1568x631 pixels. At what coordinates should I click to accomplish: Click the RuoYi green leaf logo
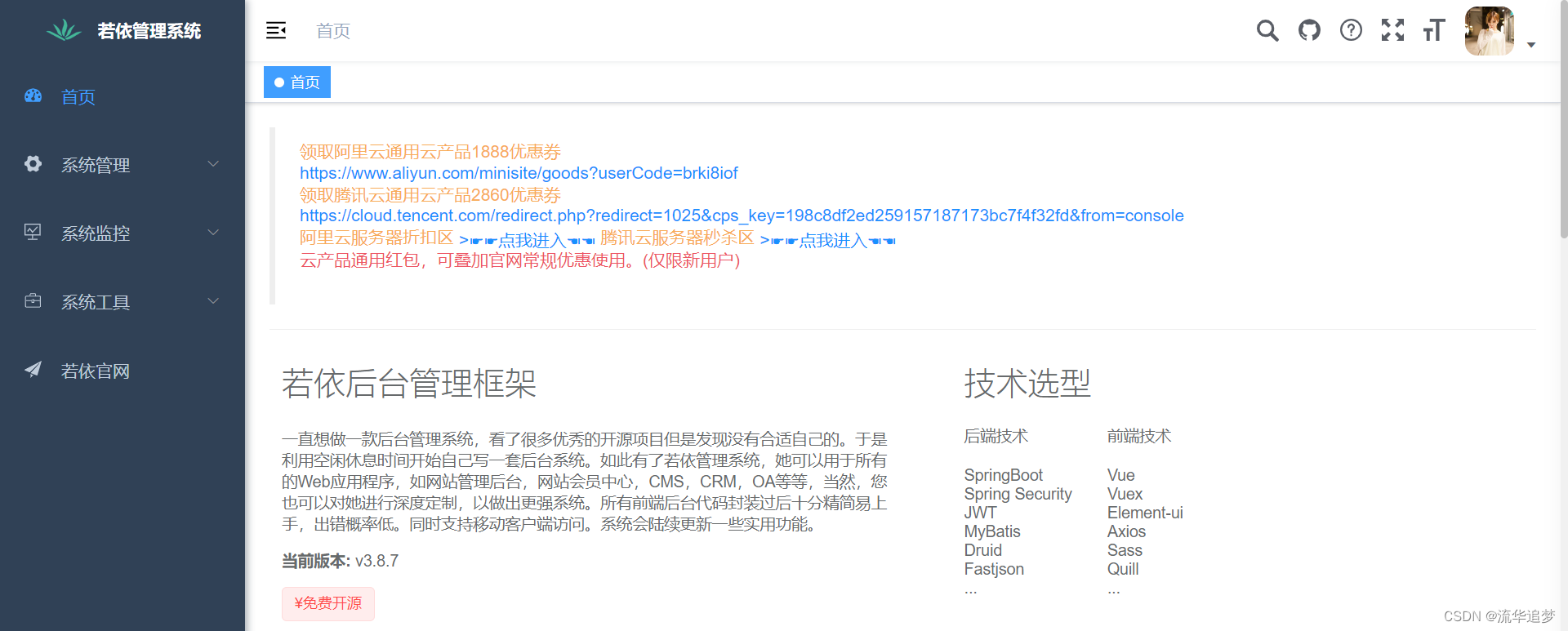[64, 31]
